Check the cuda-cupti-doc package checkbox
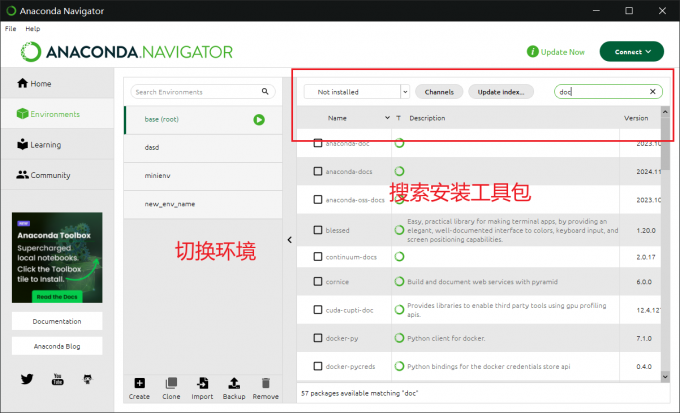This screenshot has height=413, width=680. (318, 310)
